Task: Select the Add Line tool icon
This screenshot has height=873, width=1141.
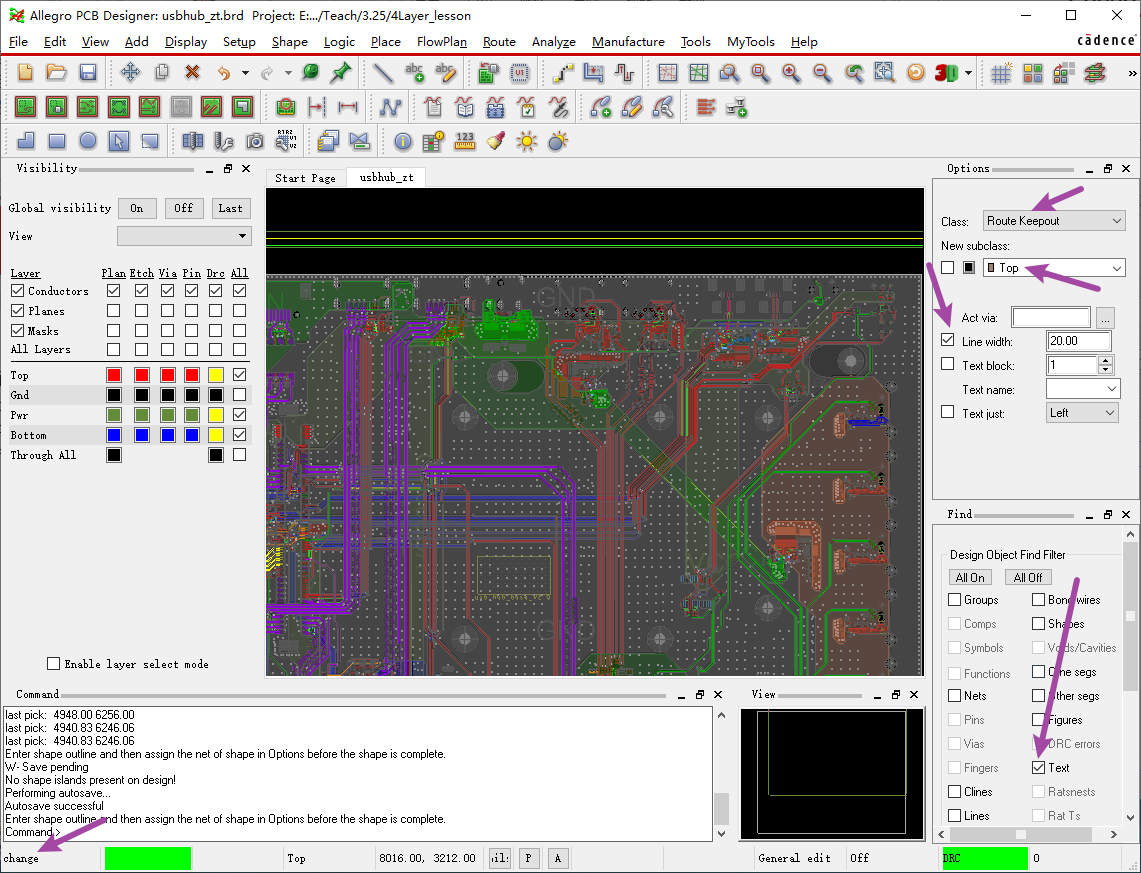Action: coord(383,72)
